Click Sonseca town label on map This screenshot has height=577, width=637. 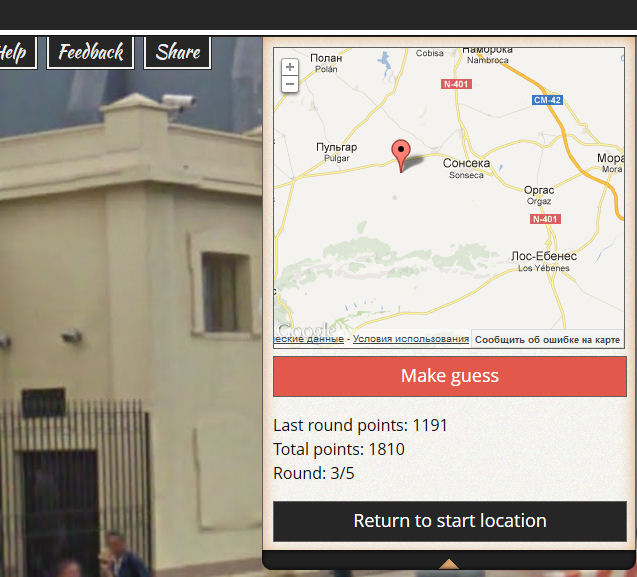[x=466, y=168]
